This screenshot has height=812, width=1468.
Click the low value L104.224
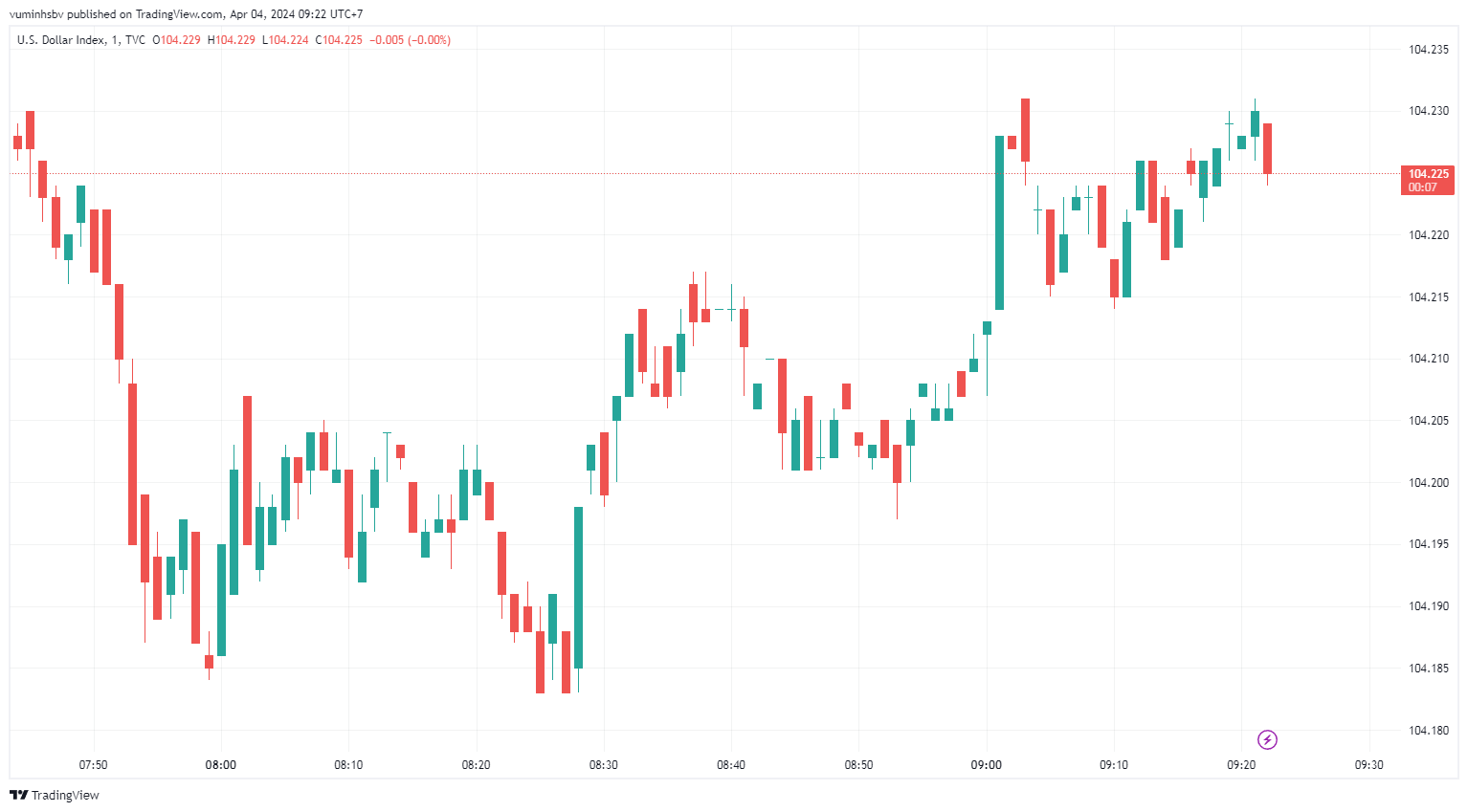[x=285, y=40]
